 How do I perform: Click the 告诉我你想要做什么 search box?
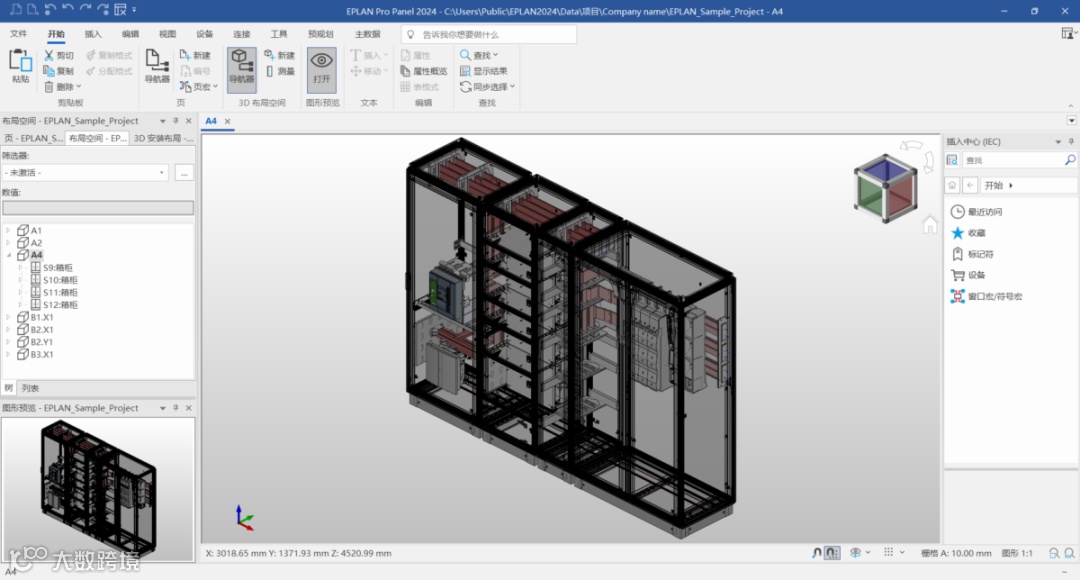click(x=489, y=34)
